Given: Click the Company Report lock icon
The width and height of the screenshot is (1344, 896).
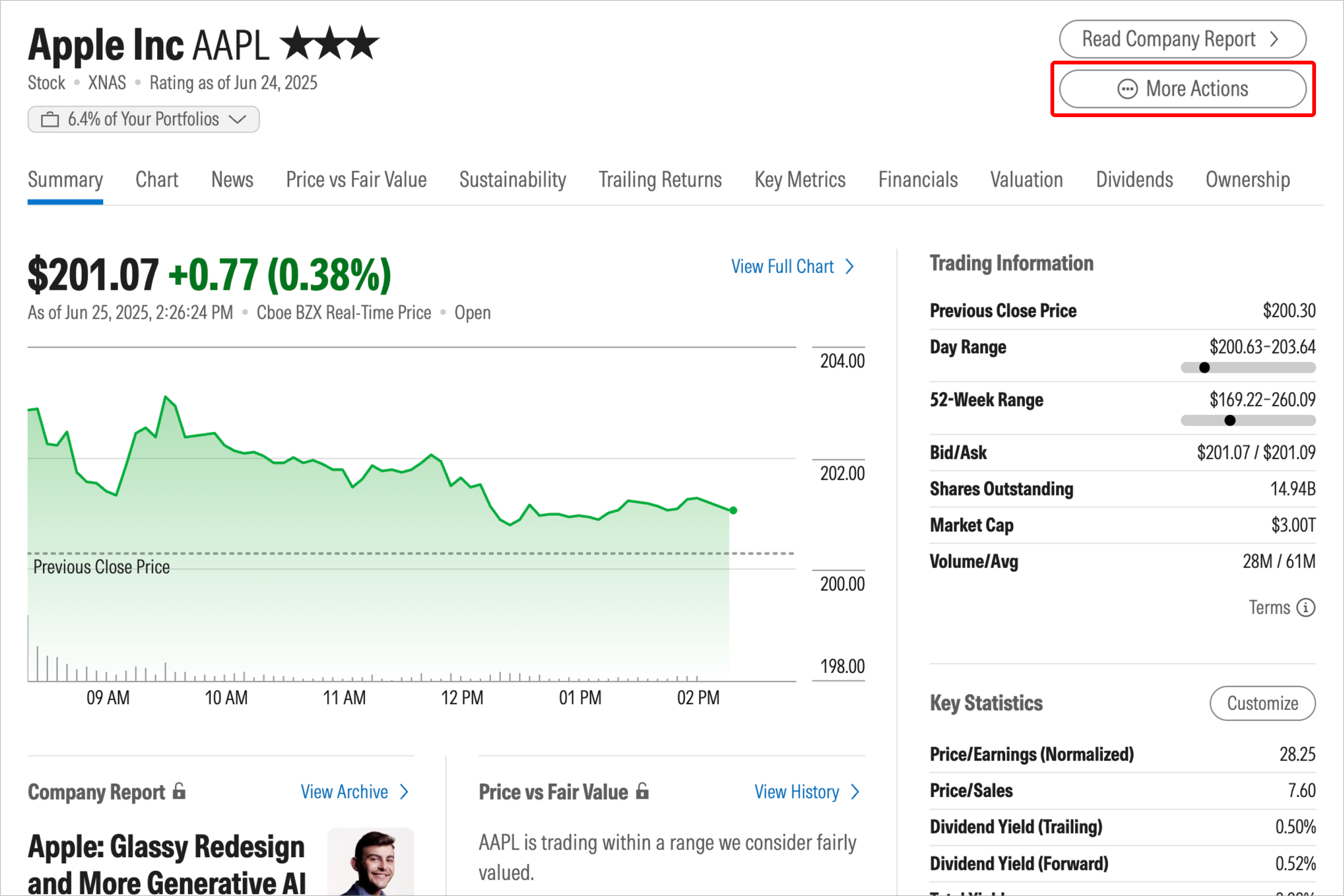Looking at the screenshot, I should tap(179, 791).
